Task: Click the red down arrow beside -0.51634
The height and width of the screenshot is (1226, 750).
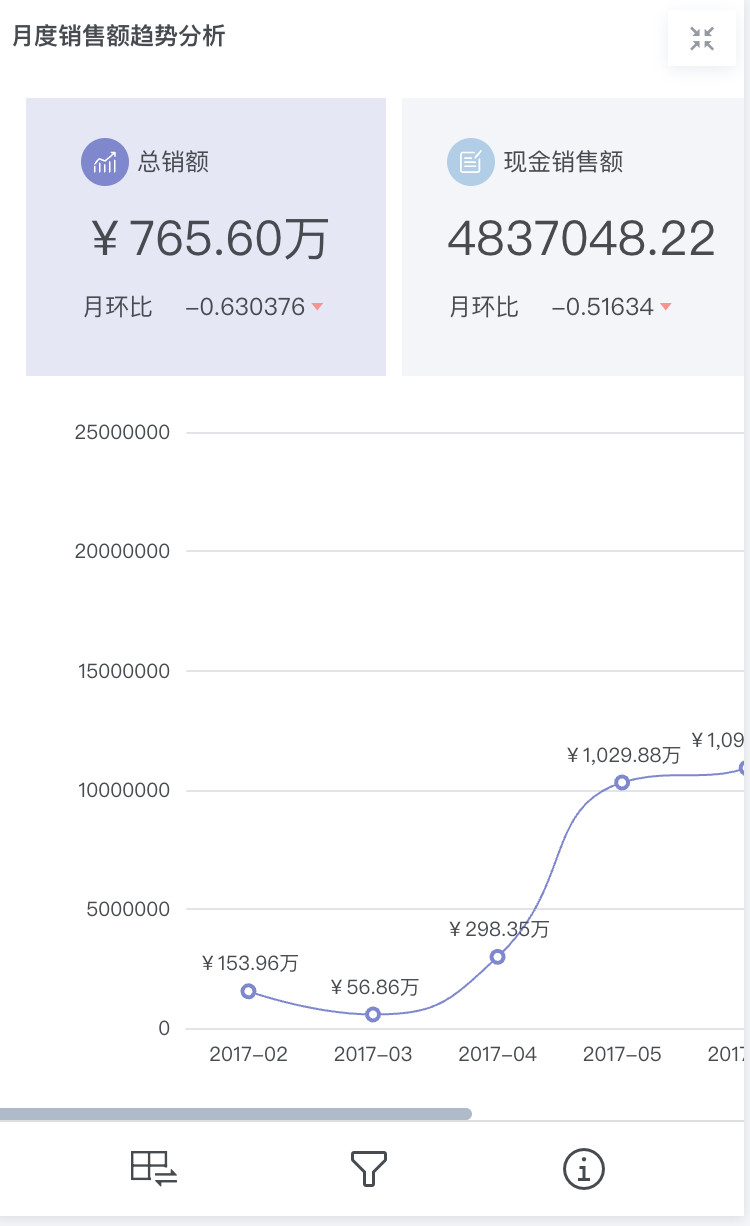Action: coord(665,307)
